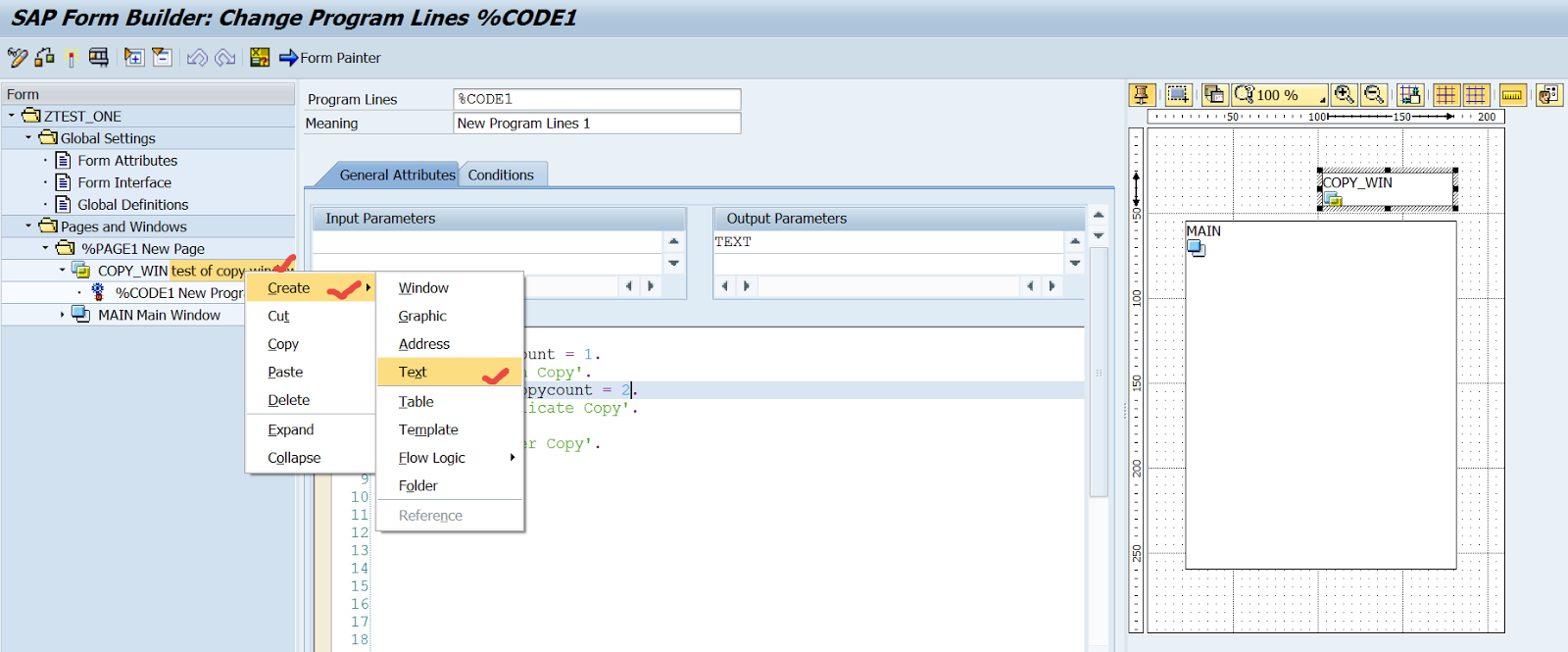The height and width of the screenshot is (652, 1568).
Task: Click the vertical ruler beside the page layout
Action: [1137, 380]
